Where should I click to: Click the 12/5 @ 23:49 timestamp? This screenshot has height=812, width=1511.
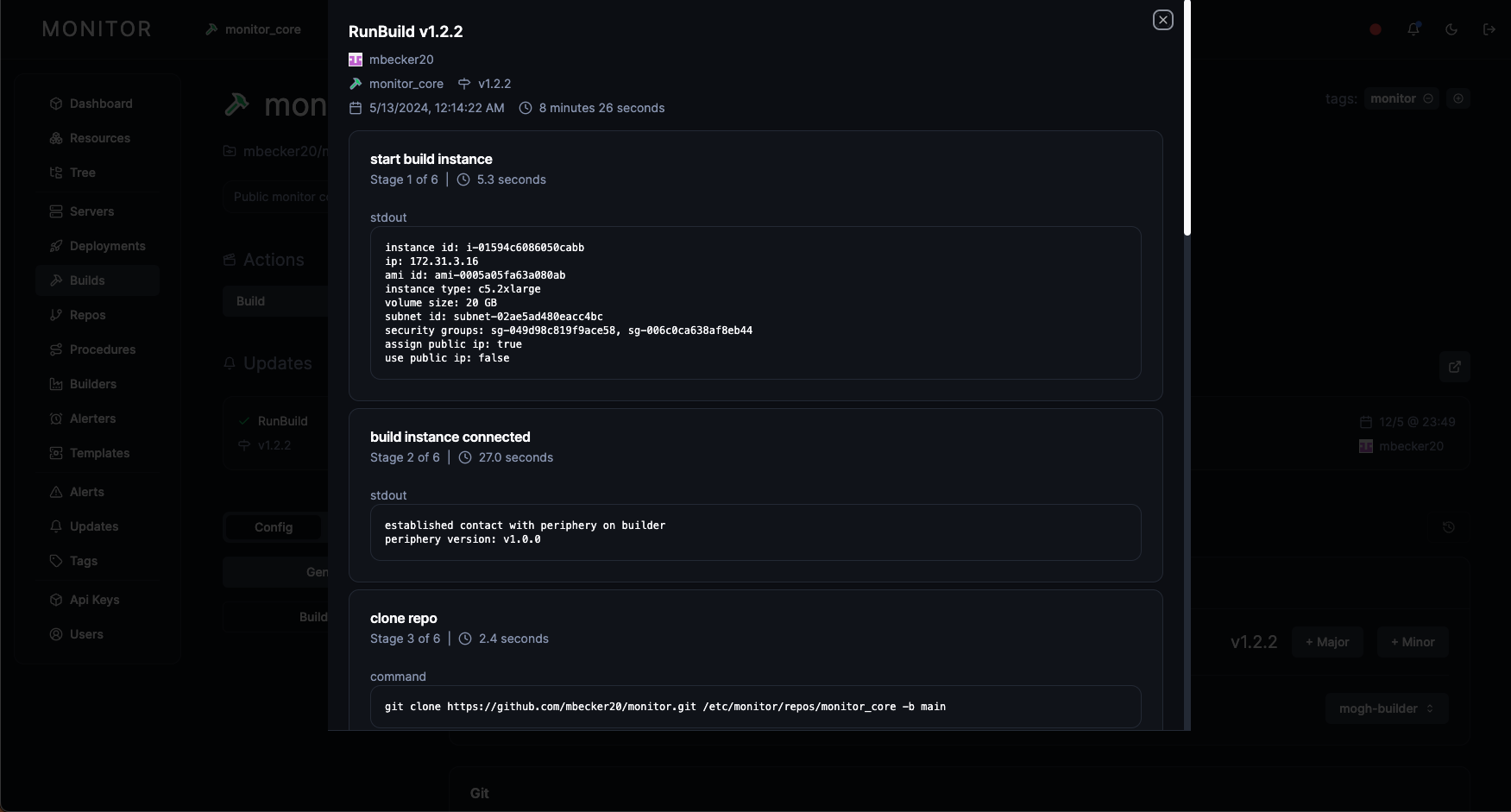[x=1417, y=422]
